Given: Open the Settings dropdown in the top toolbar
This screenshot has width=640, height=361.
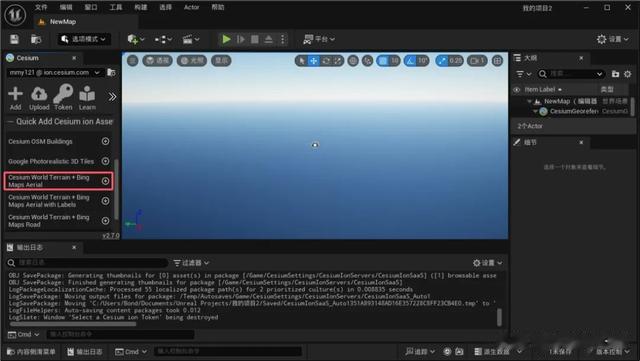Looking at the screenshot, I should [612, 39].
